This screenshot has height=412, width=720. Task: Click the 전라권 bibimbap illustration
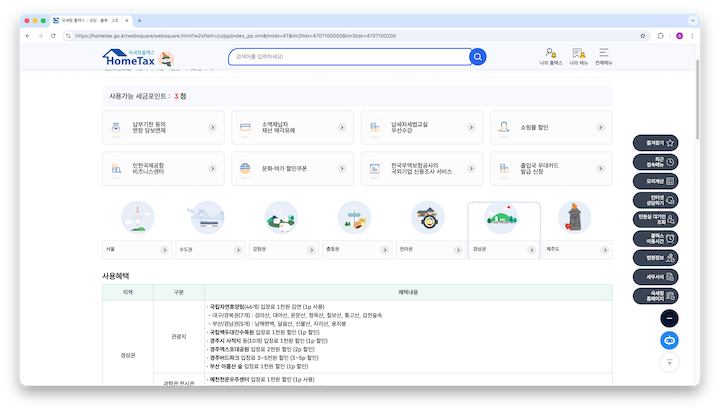point(428,217)
